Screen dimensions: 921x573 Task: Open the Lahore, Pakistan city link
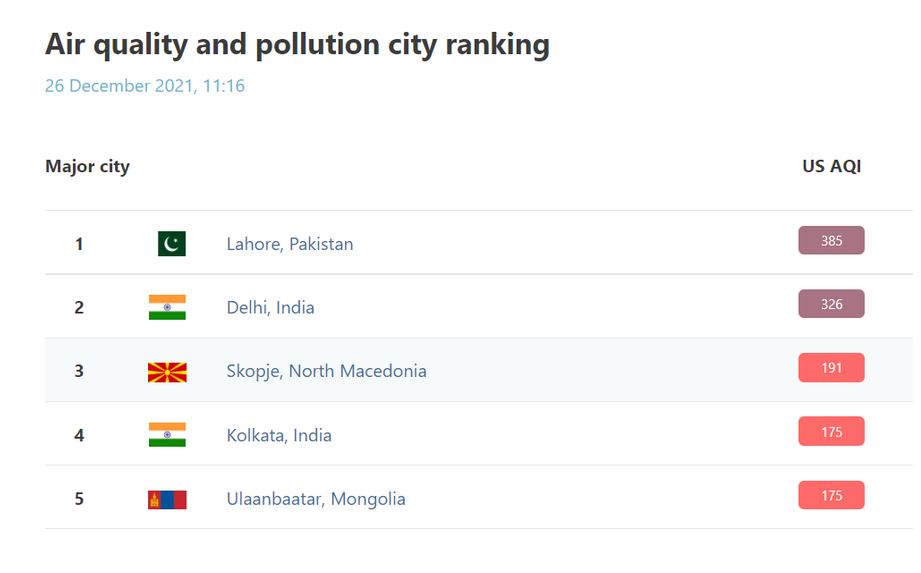pyautogui.click(x=289, y=244)
